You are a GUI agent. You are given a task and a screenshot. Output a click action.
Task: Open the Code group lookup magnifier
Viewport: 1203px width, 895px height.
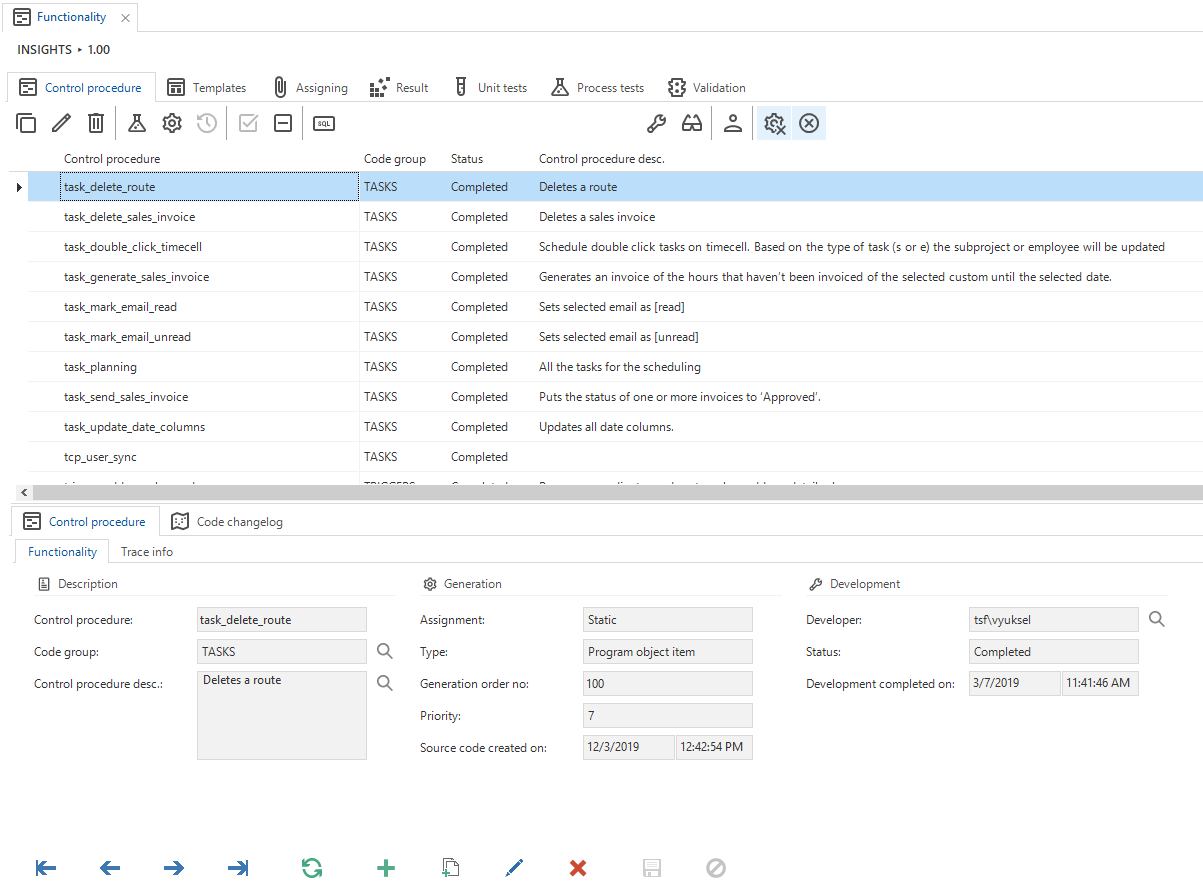pyautogui.click(x=385, y=652)
